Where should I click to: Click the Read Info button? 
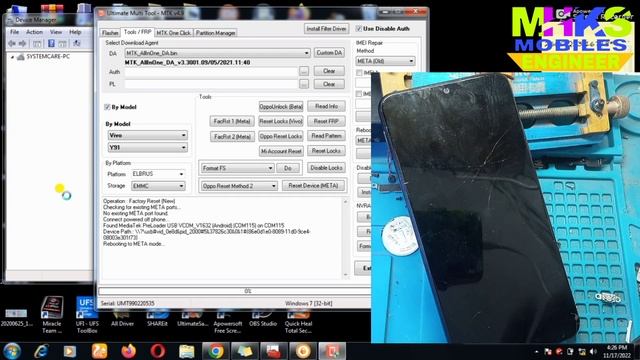(326, 106)
